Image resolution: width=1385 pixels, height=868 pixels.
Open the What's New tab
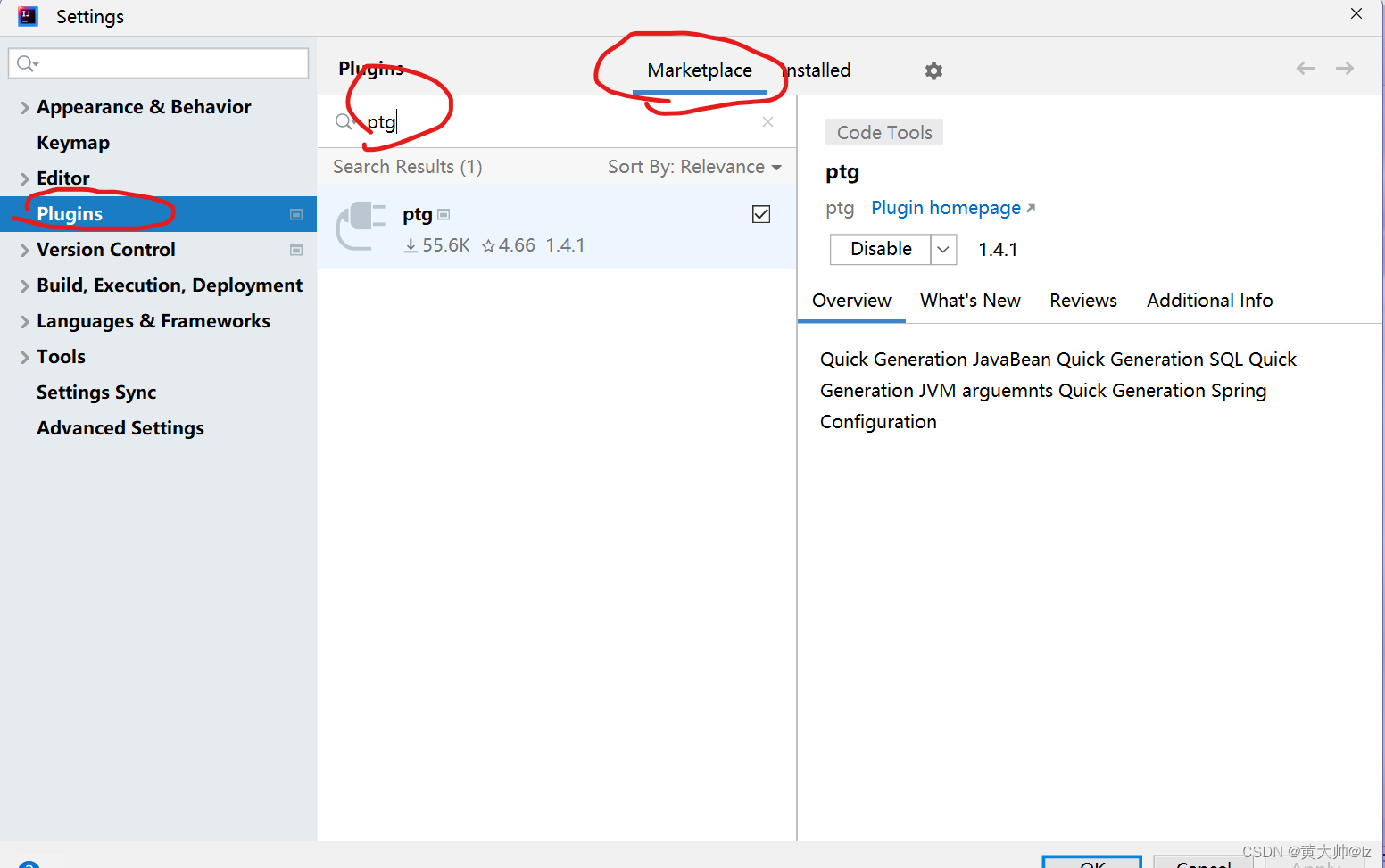(x=970, y=301)
